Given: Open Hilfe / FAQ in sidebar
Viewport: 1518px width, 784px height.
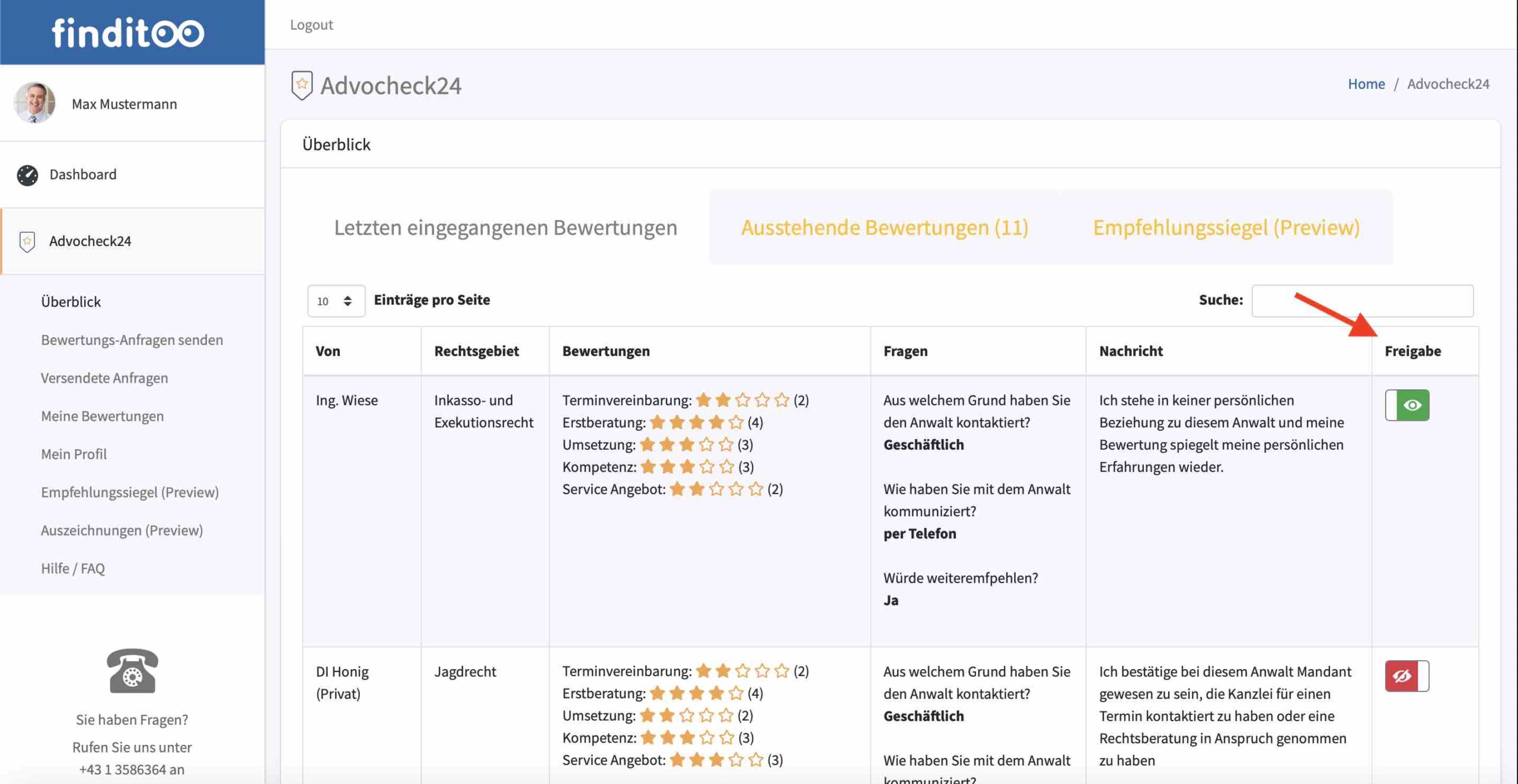Looking at the screenshot, I should pyautogui.click(x=72, y=568).
